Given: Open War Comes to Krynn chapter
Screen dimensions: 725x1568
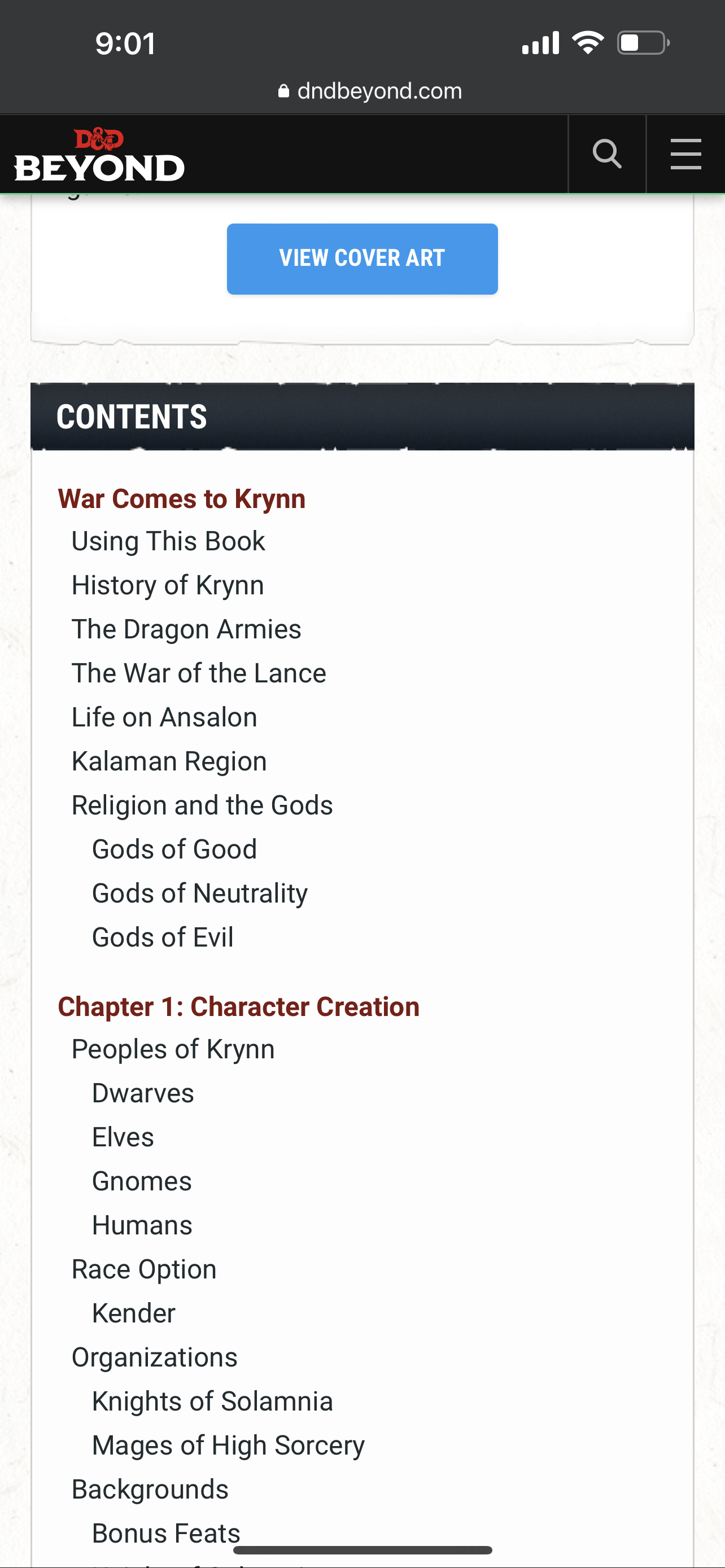Looking at the screenshot, I should 181,498.
